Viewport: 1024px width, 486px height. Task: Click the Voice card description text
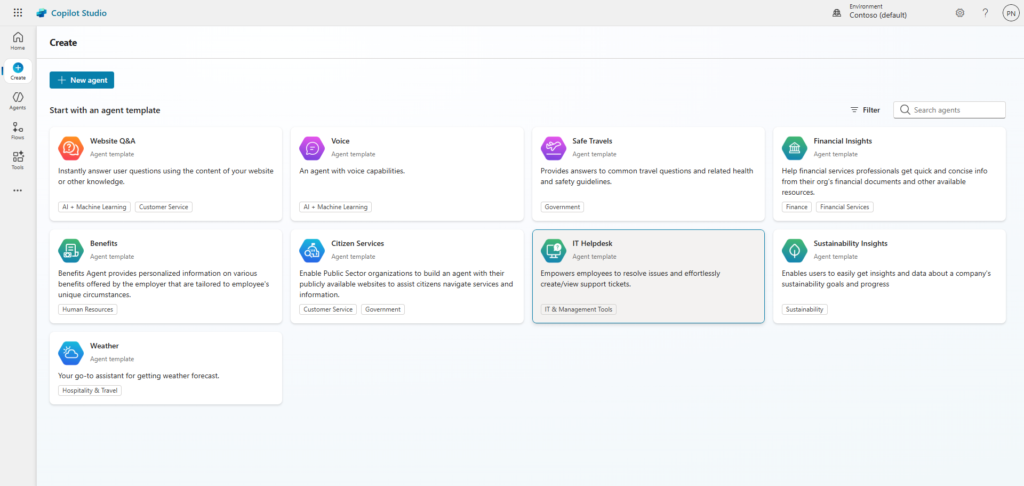352,170
